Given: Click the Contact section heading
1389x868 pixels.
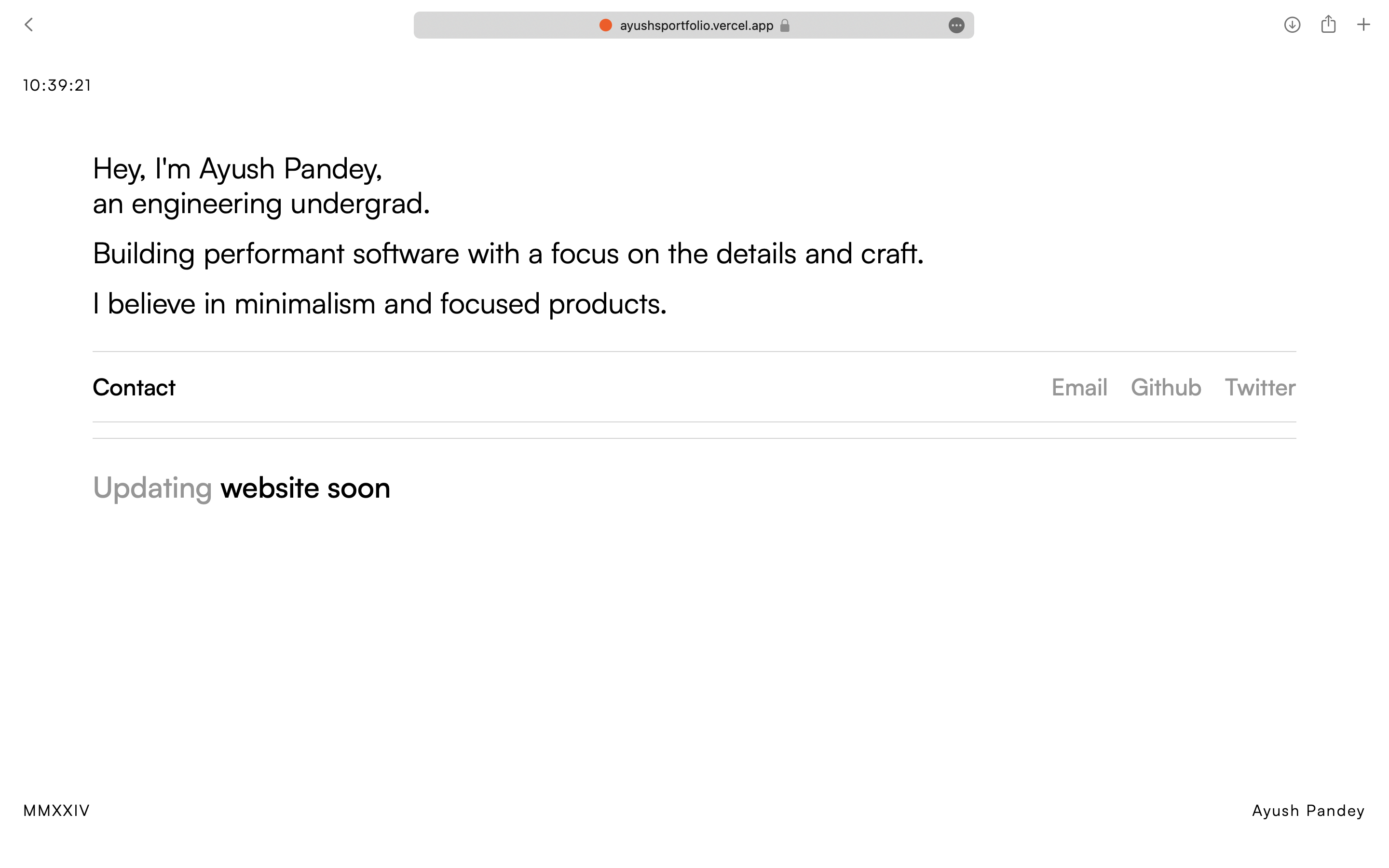Looking at the screenshot, I should (x=134, y=388).
